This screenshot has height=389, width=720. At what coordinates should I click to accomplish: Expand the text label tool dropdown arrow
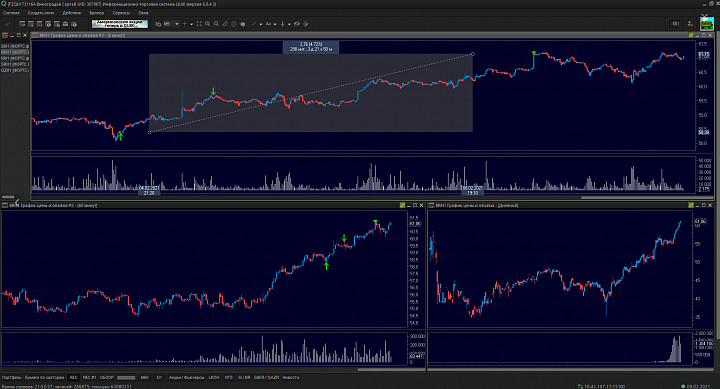[275, 24]
